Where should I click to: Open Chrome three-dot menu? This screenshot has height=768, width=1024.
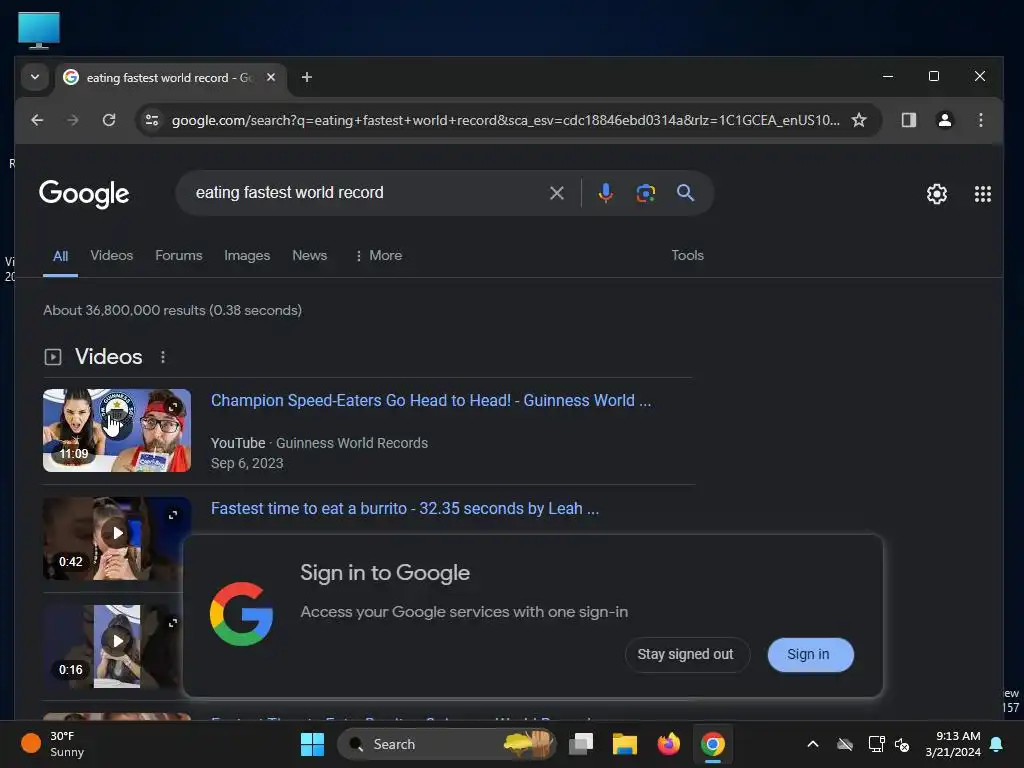coord(980,120)
